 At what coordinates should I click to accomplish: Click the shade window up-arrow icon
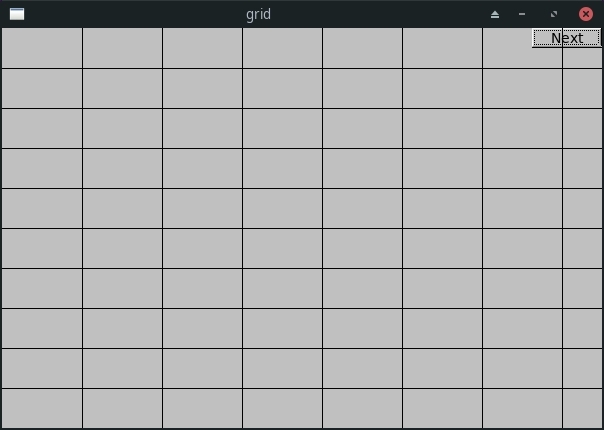(495, 15)
